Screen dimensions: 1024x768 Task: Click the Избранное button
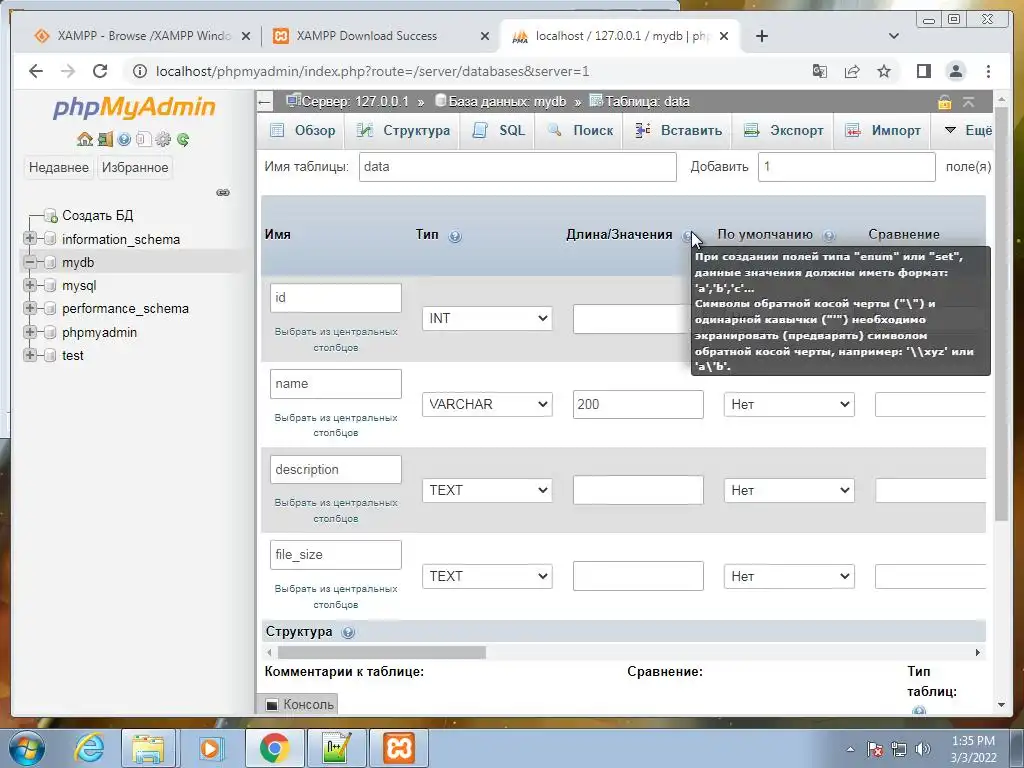tap(135, 168)
